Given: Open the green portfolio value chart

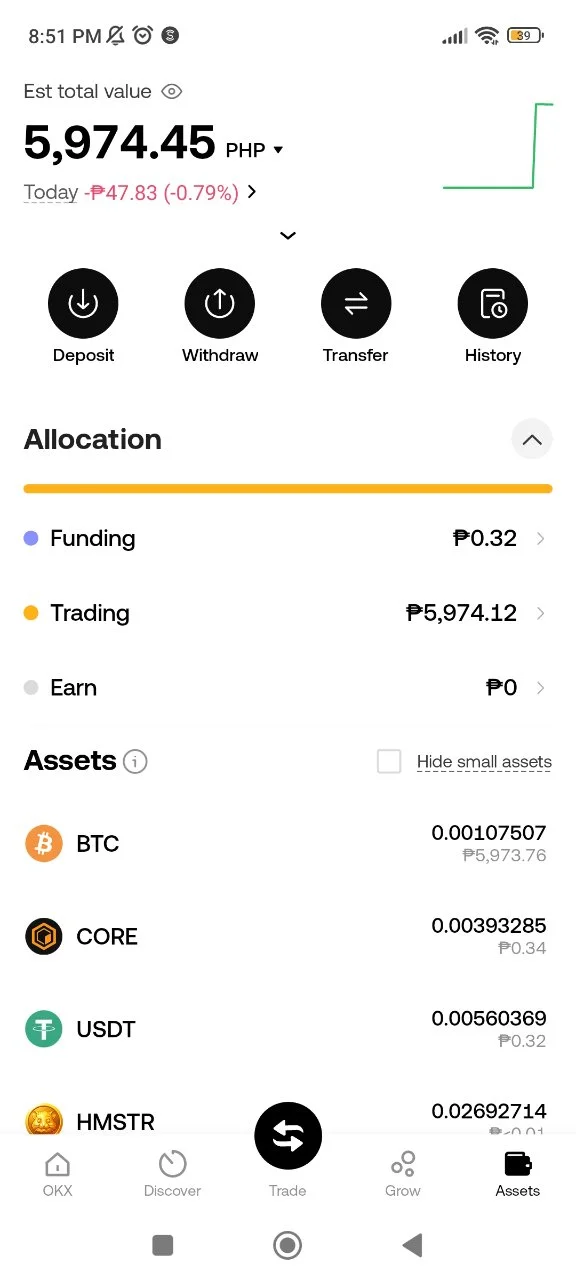Looking at the screenshot, I should pos(498,146).
